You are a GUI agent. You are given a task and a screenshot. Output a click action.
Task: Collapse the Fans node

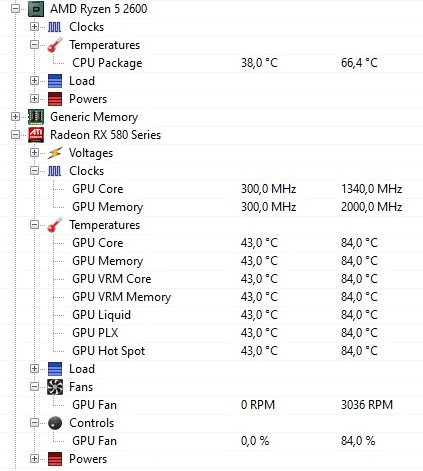tap(34, 387)
